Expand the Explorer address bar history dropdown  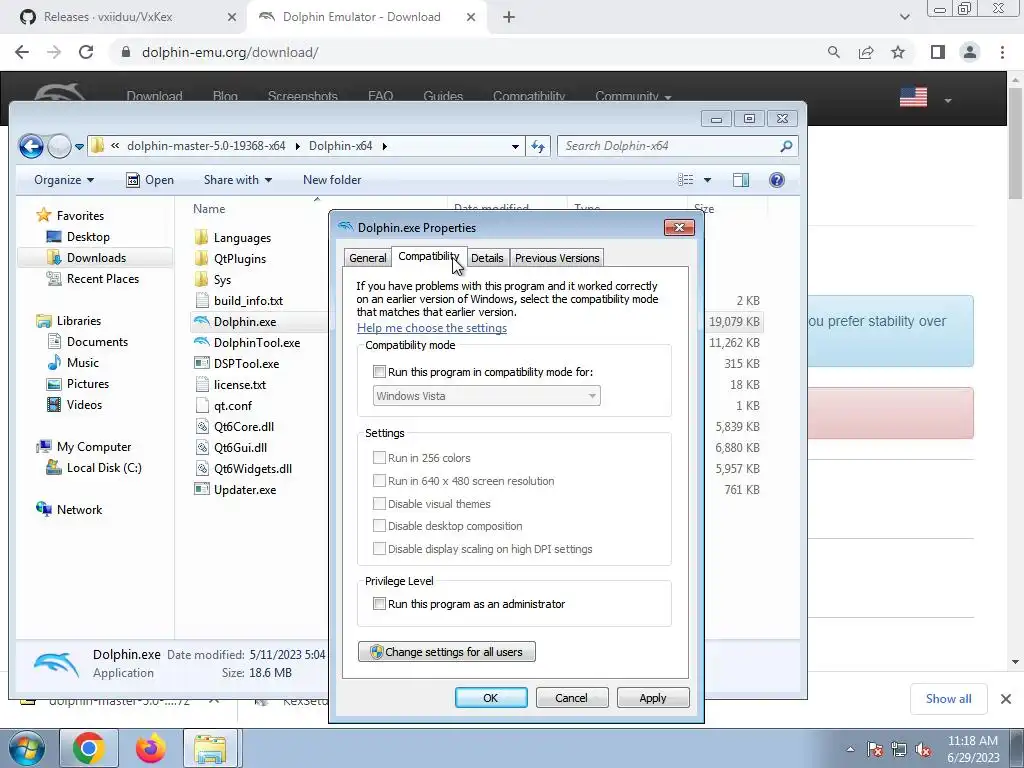(x=515, y=146)
